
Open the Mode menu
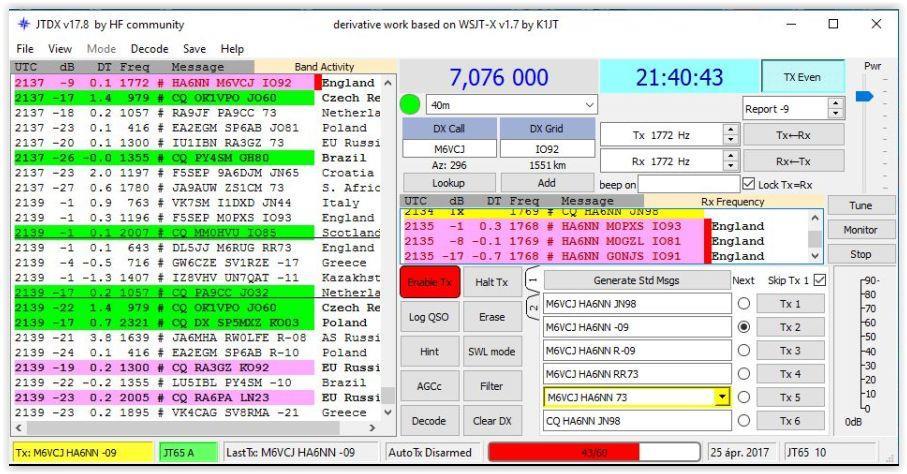coord(101,49)
